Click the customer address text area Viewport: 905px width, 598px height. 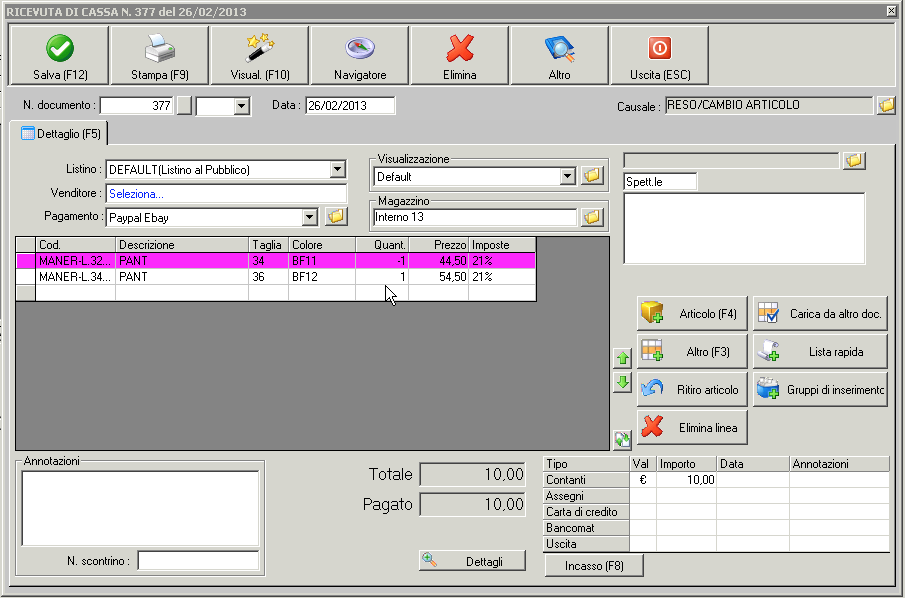pyautogui.click(x=744, y=229)
